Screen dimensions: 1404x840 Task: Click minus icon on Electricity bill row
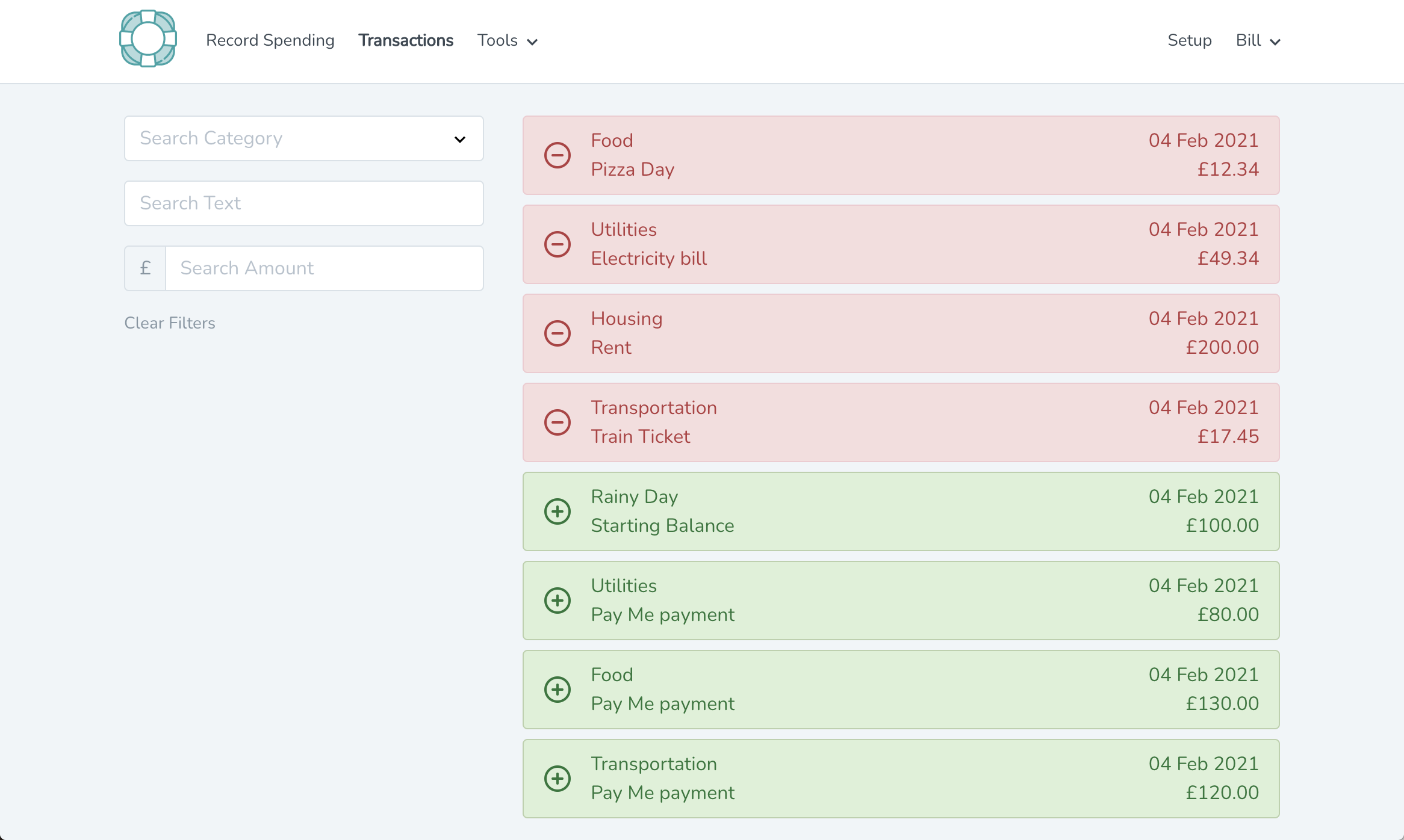tap(558, 244)
